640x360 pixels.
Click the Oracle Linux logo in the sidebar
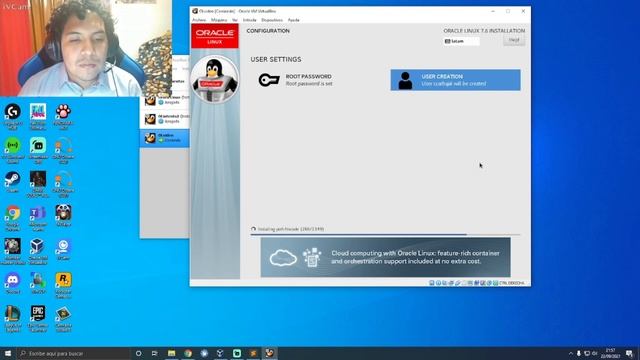pyautogui.click(x=215, y=36)
